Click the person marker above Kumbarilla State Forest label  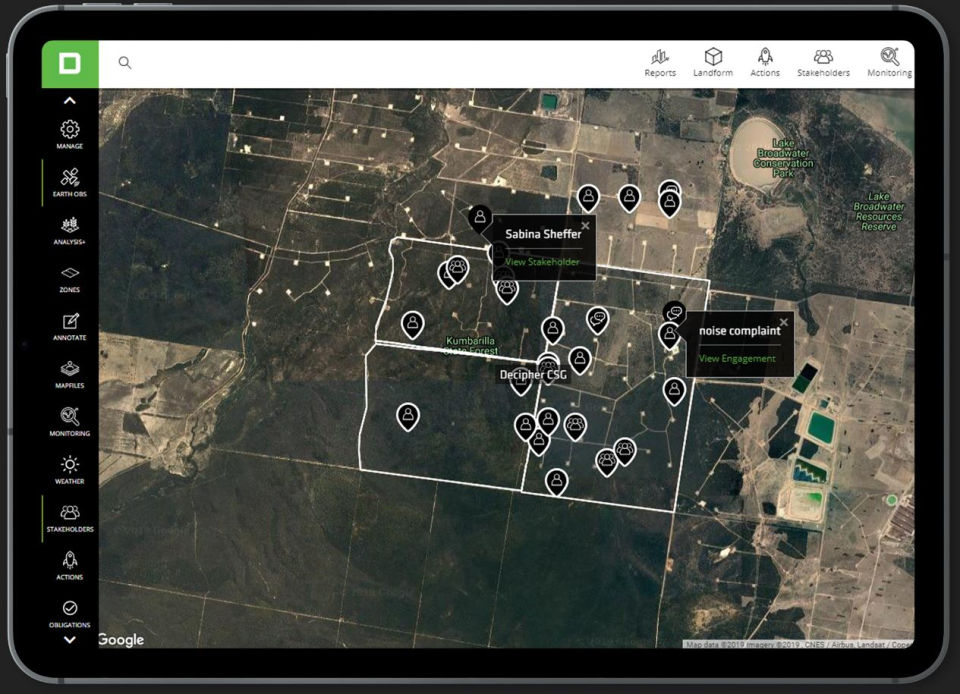[x=413, y=324]
